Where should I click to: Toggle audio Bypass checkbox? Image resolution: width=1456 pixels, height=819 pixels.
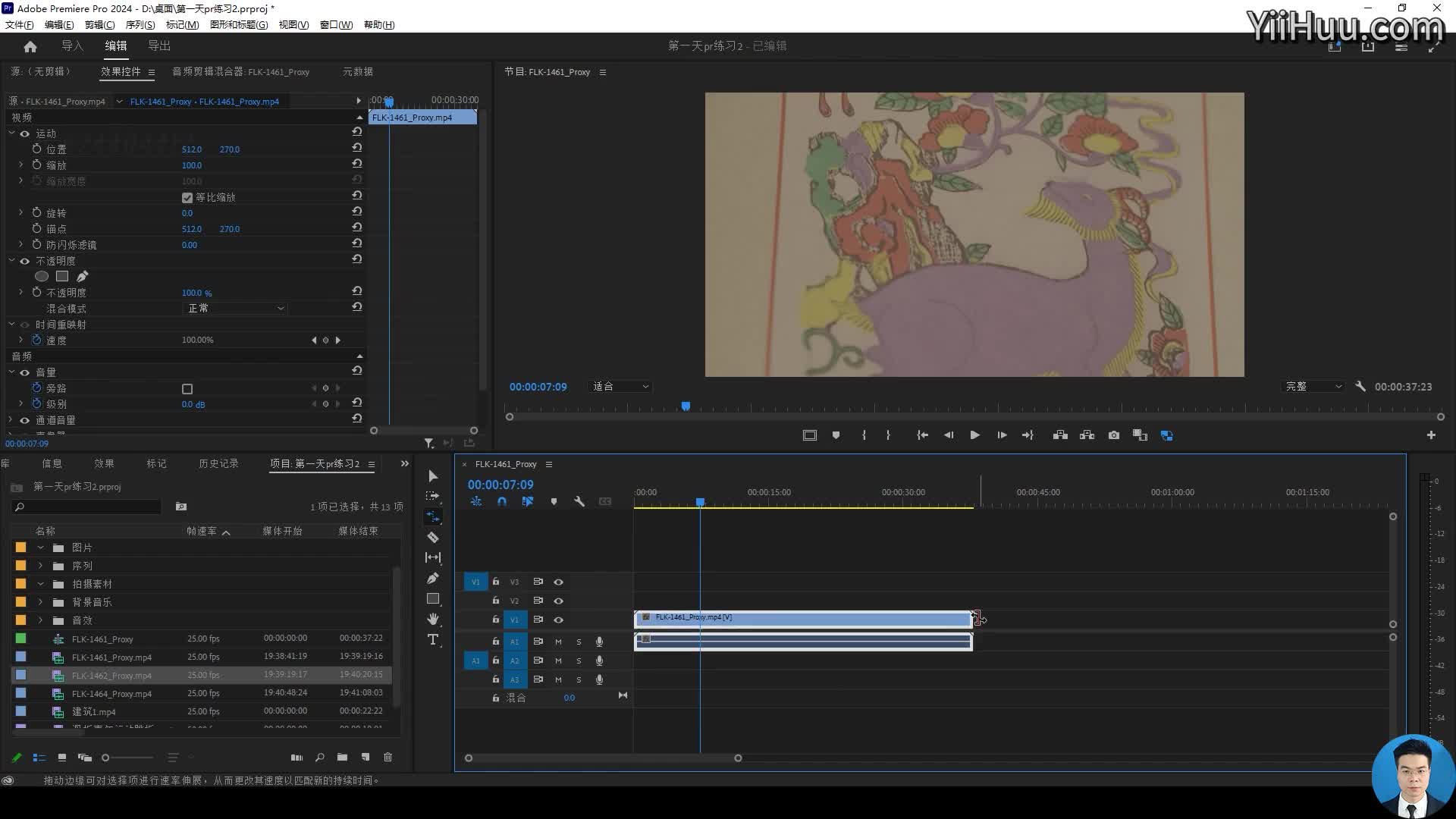[187, 389]
